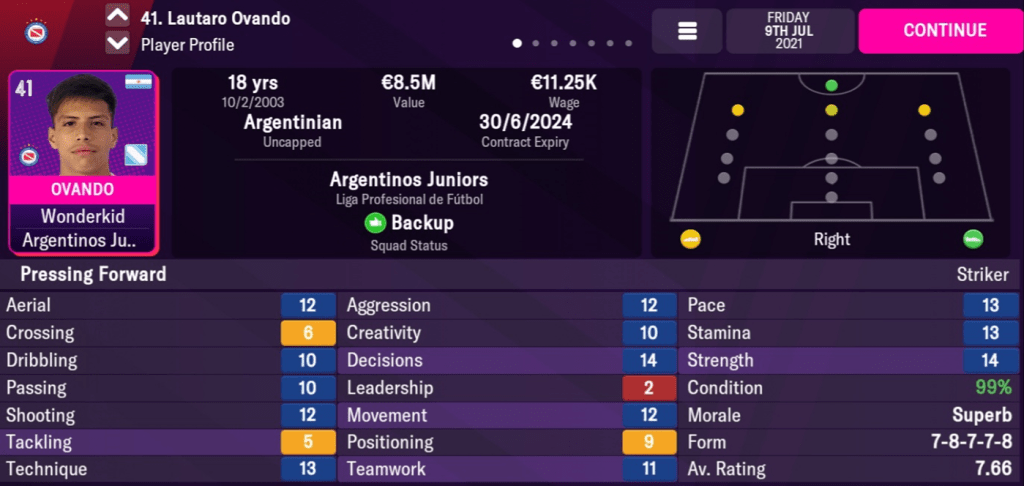Open the Friday 9th Jul 2021 date button
Screen dimensions: 1024x486
click(790, 31)
